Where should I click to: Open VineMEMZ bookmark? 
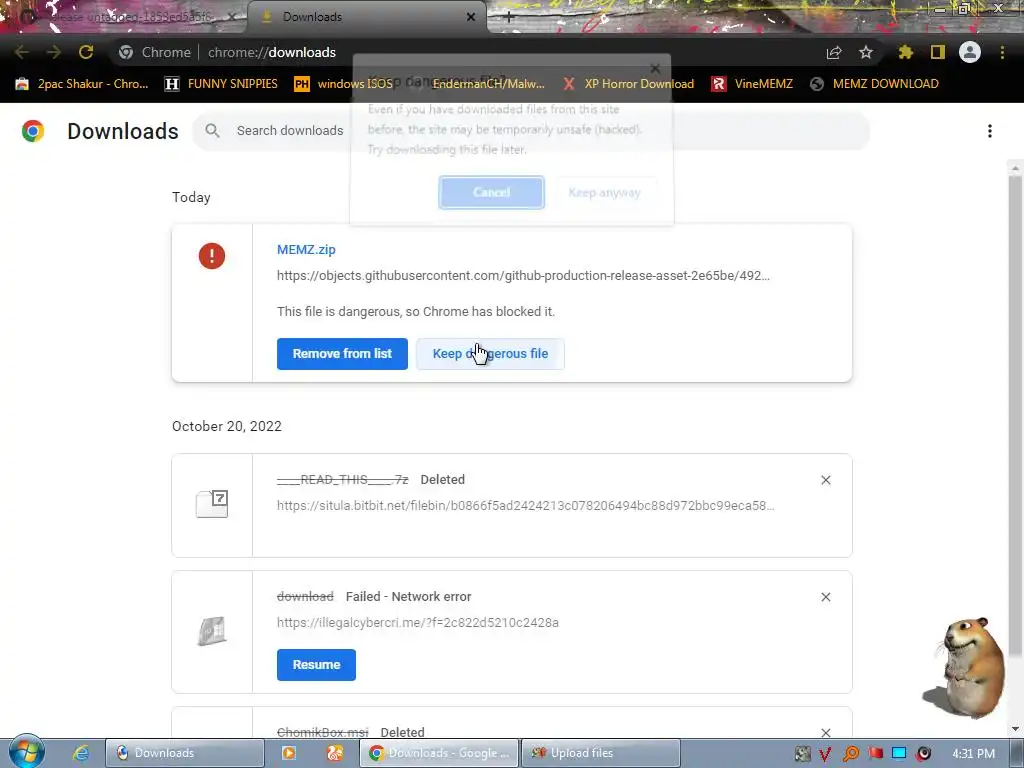pyautogui.click(x=752, y=84)
